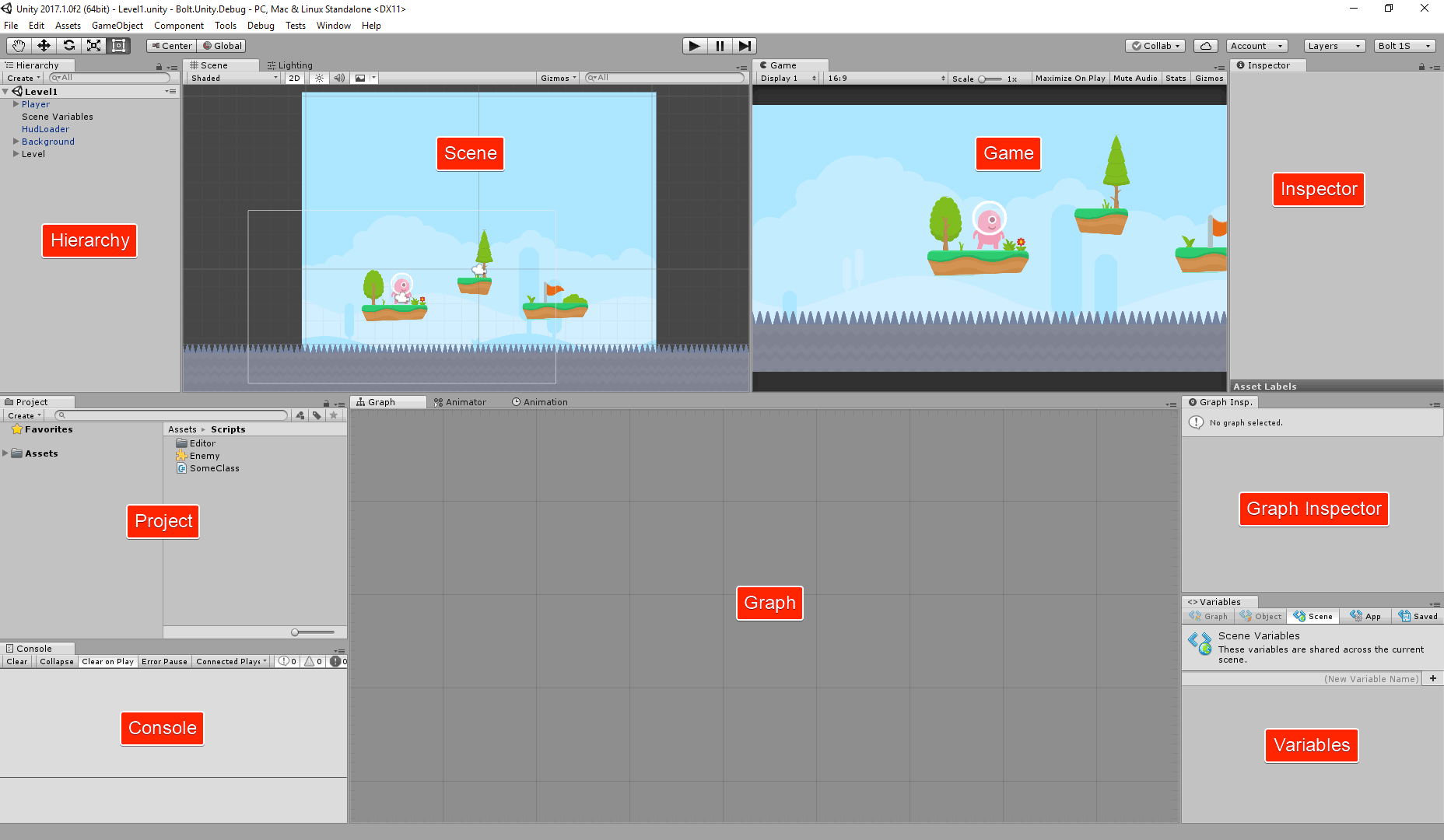Click Clear in the Console

pos(17,662)
